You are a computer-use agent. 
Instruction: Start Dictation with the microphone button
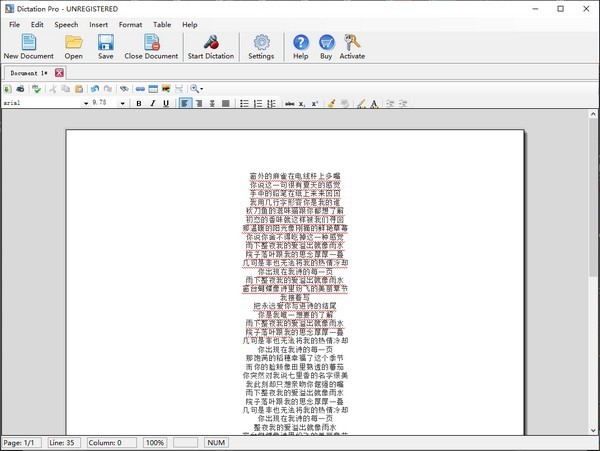211,47
